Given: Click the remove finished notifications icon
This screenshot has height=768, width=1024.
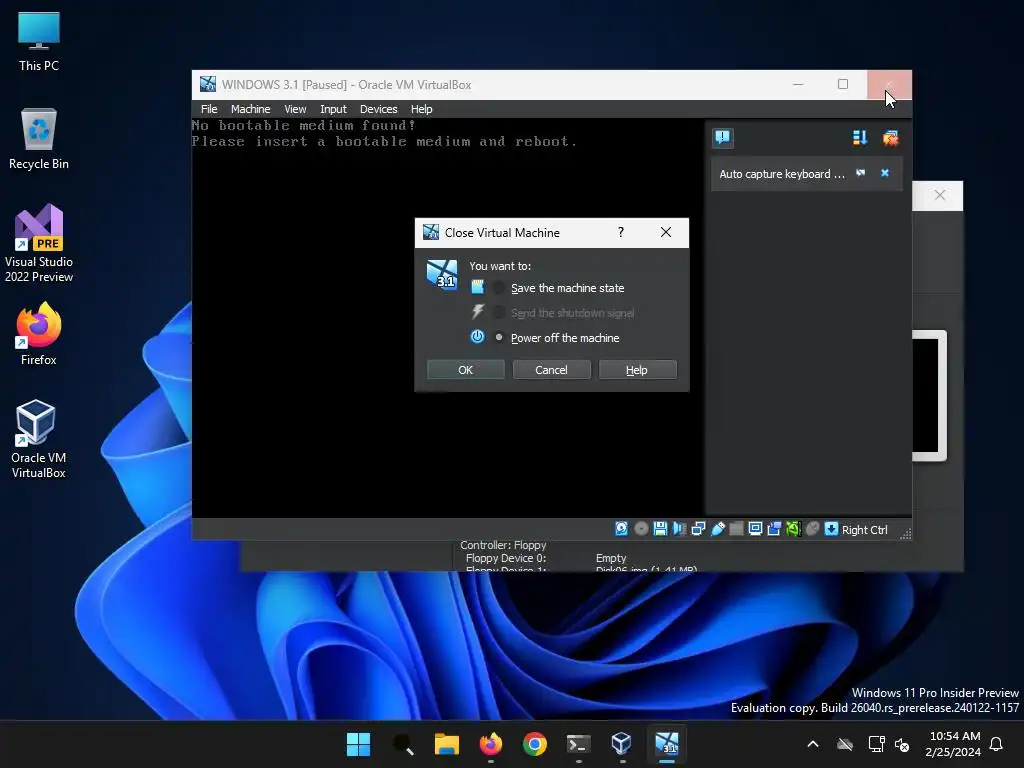Looking at the screenshot, I should click(x=890, y=138).
